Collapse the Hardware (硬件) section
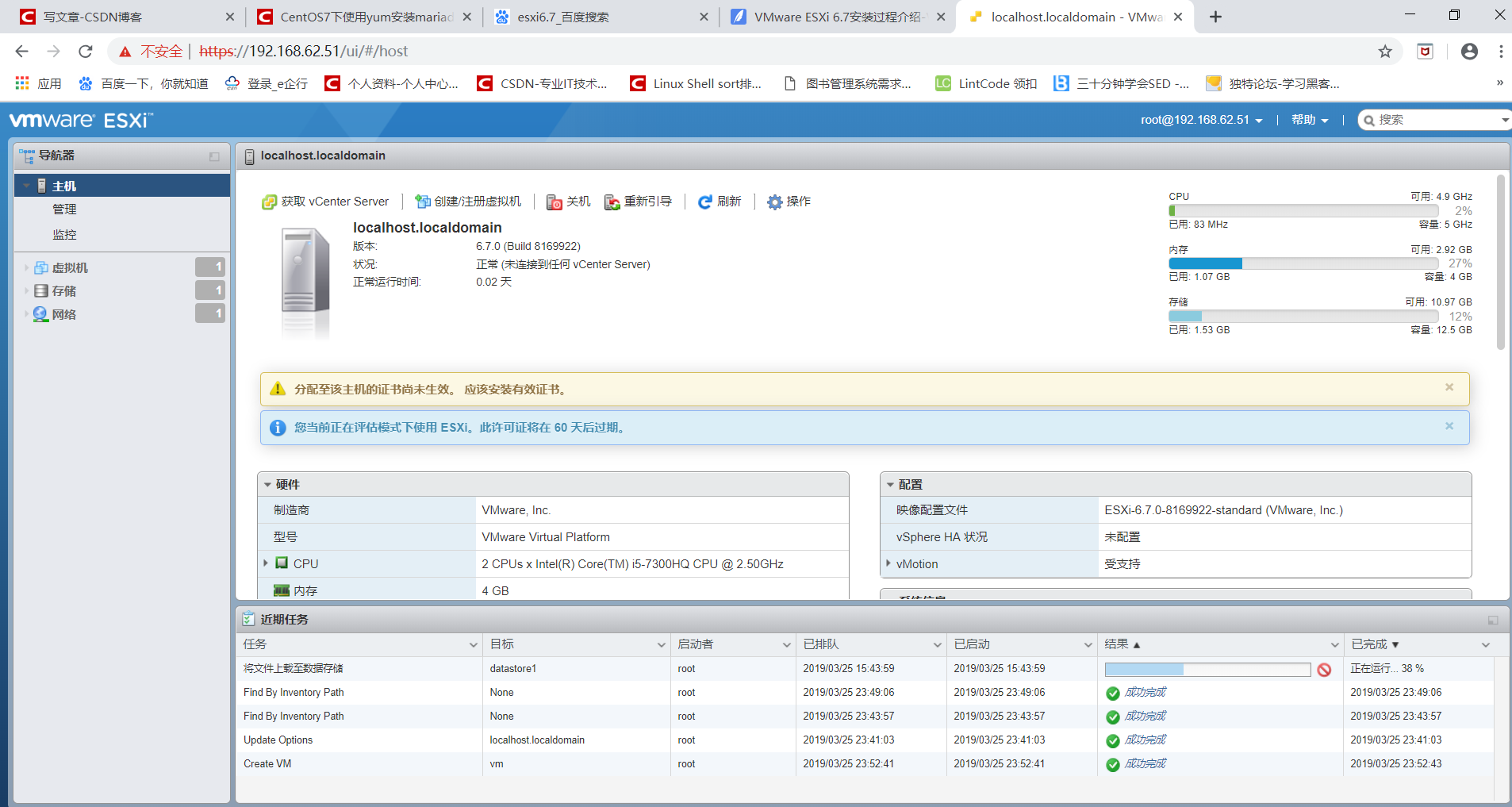 coord(267,485)
